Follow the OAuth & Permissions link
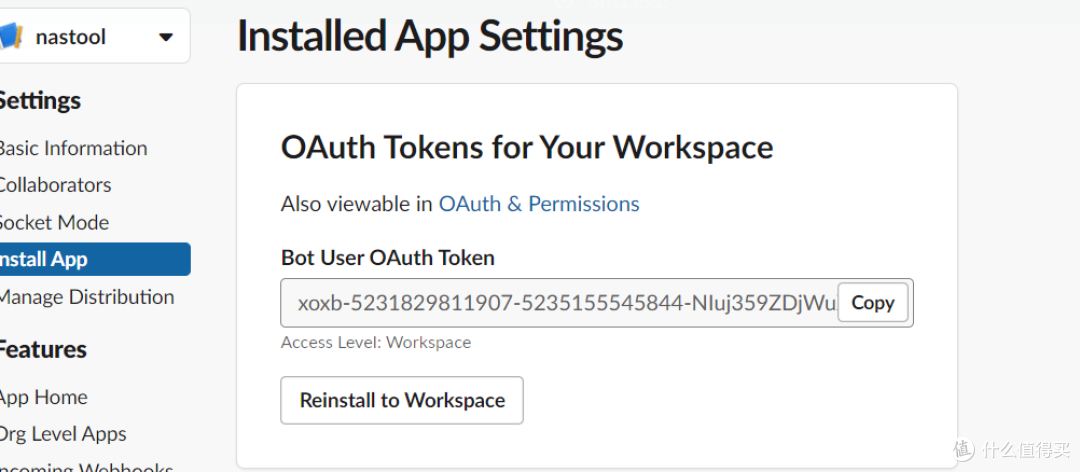 539,204
